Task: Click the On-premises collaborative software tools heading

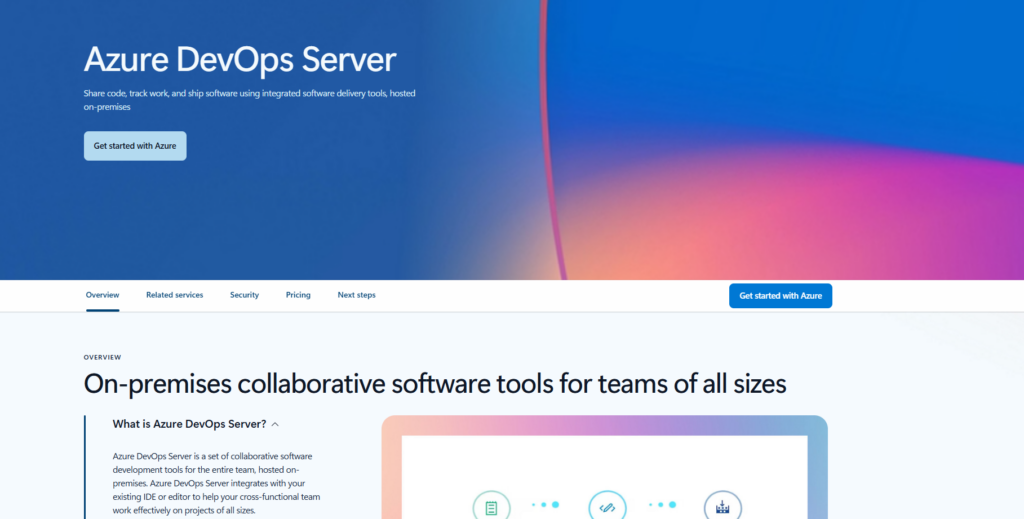Action: (435, 384)
